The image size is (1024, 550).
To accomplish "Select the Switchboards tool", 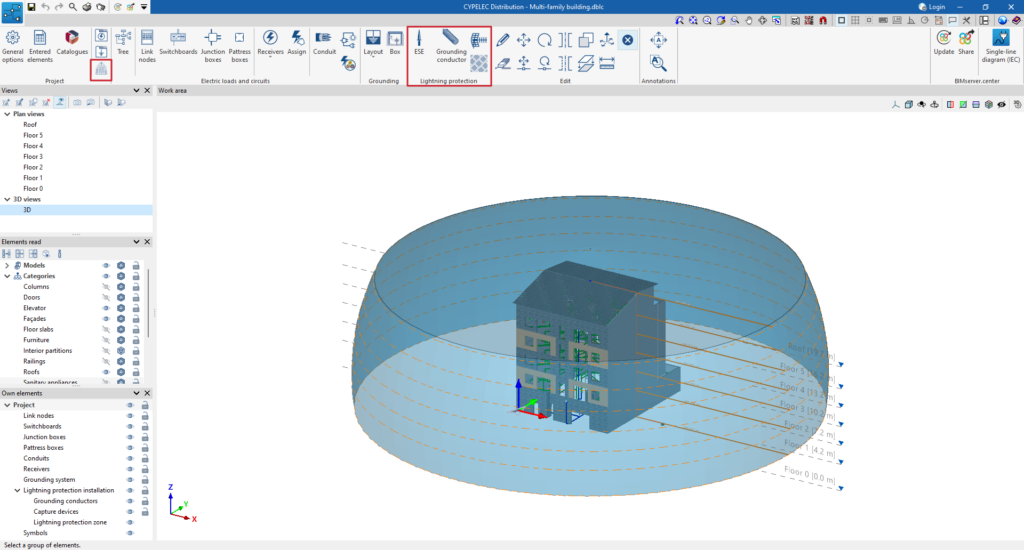I will coord(178,42).
